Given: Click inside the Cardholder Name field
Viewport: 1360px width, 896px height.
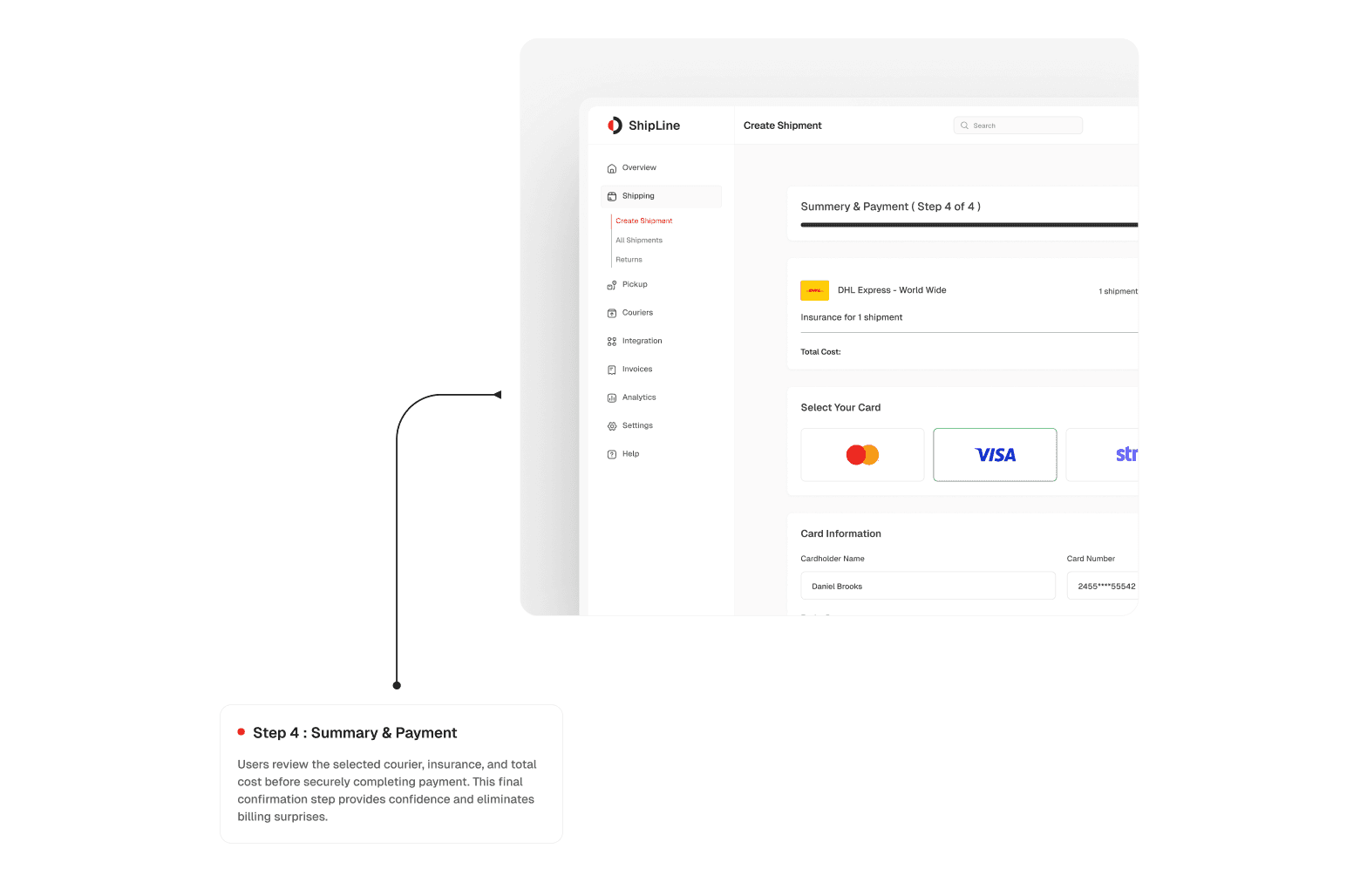Looking at the screenshot, I should pyautogui.click(x=927, y=586).
